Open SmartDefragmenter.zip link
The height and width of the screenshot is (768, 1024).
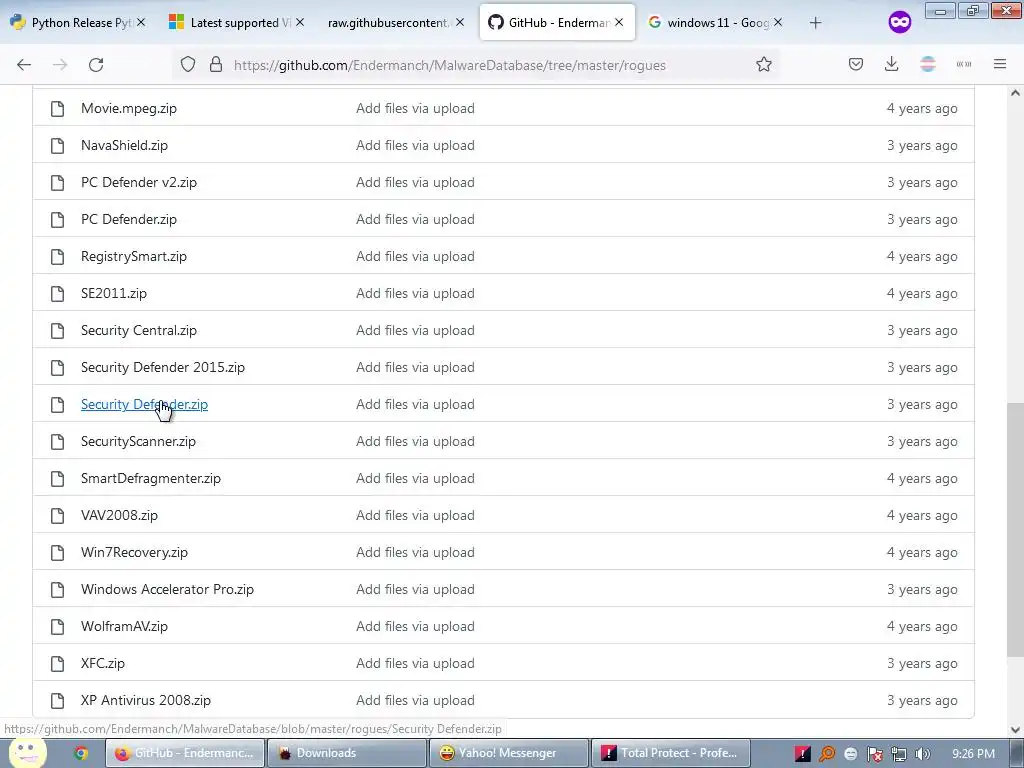(151, 478)
